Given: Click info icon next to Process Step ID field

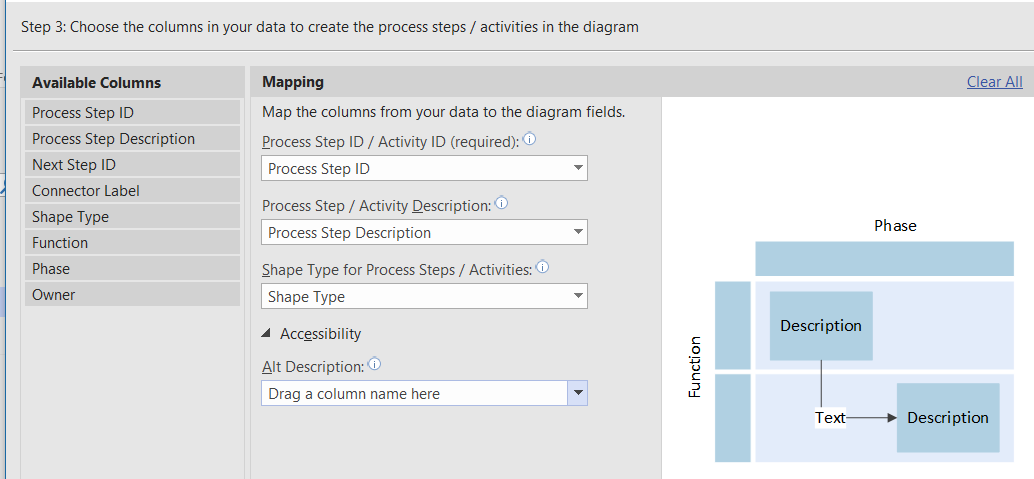Looking at the screenshot, I should tap(529, 140).
